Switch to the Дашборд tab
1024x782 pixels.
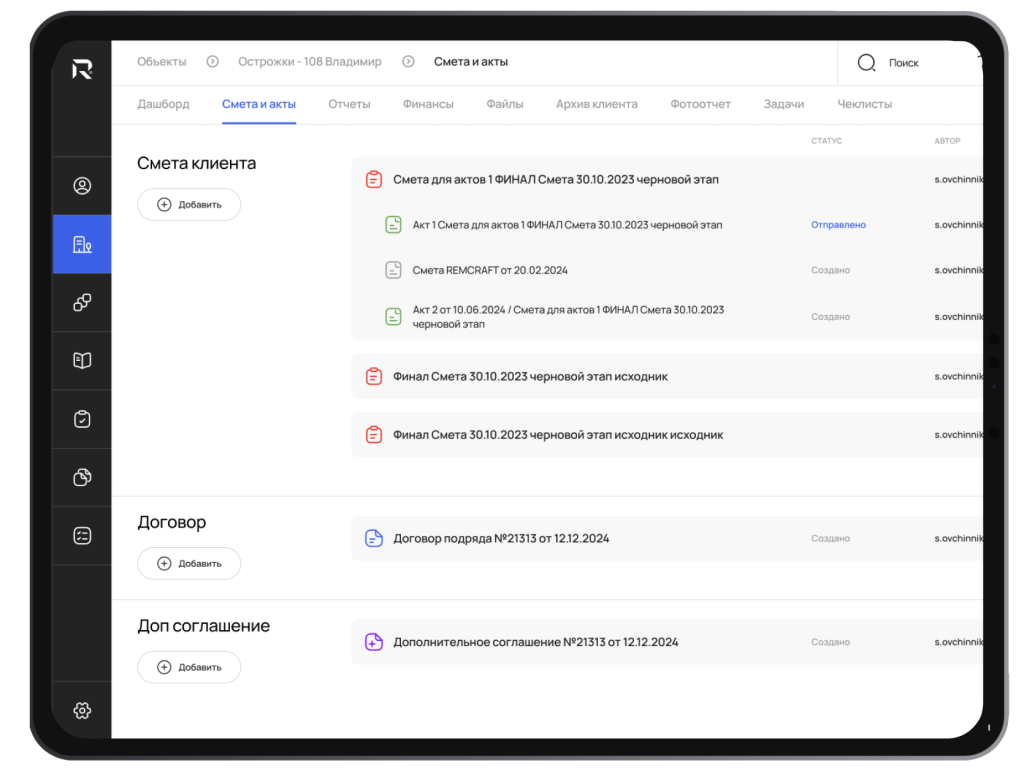(163, 104)
